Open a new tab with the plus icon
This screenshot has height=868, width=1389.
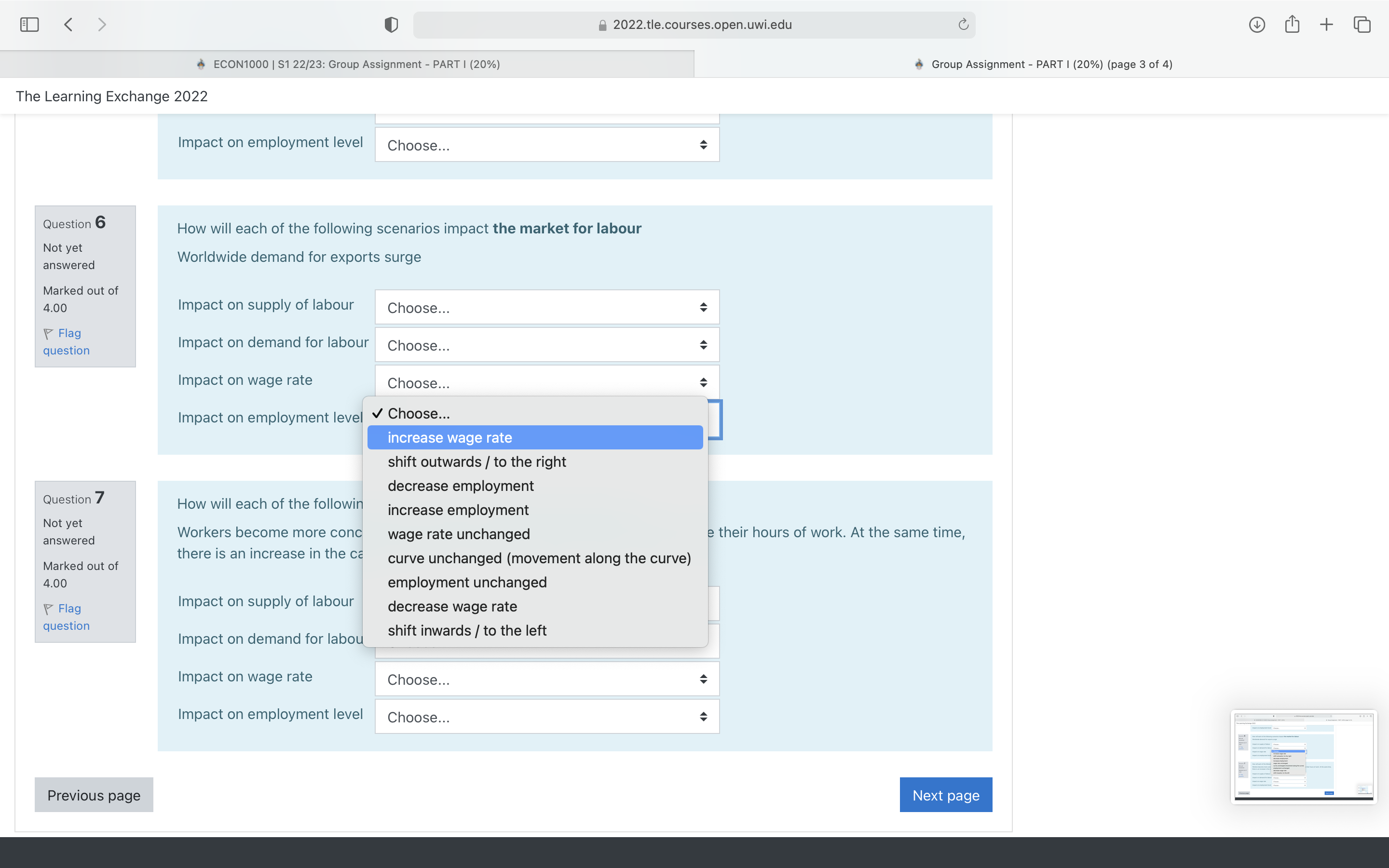(x=1326, y=25)
